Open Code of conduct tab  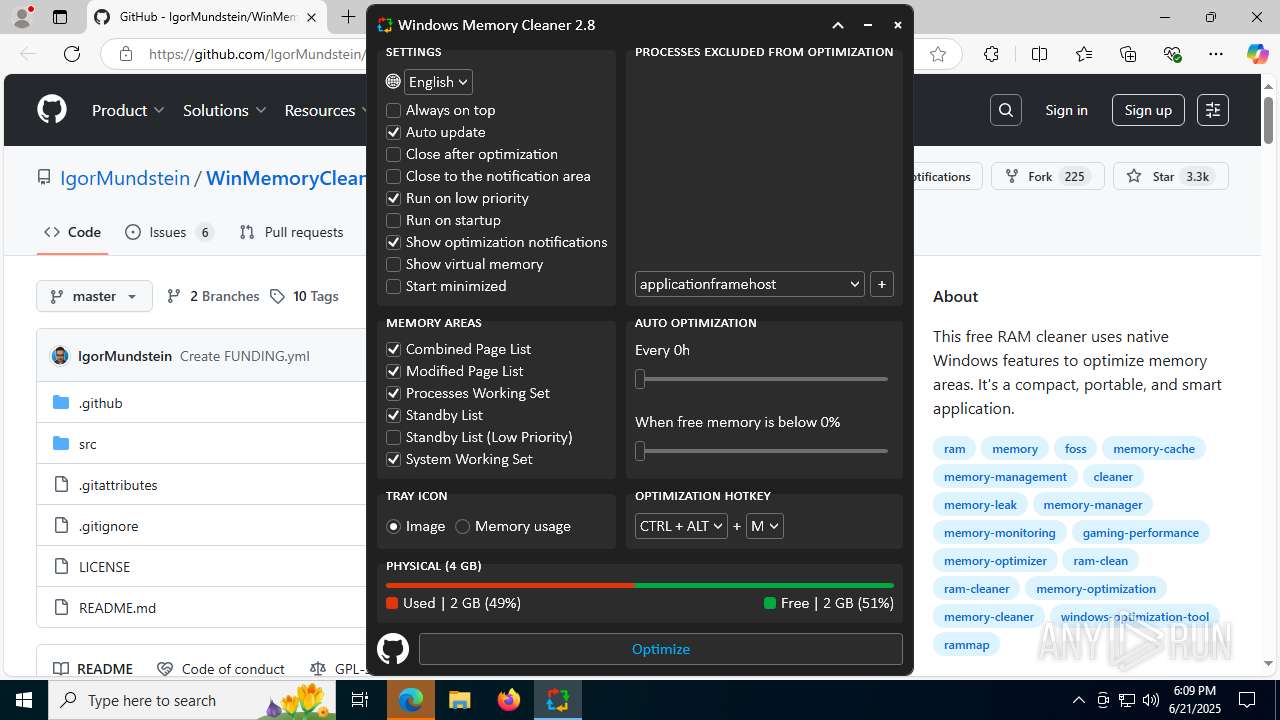[220, 669]
